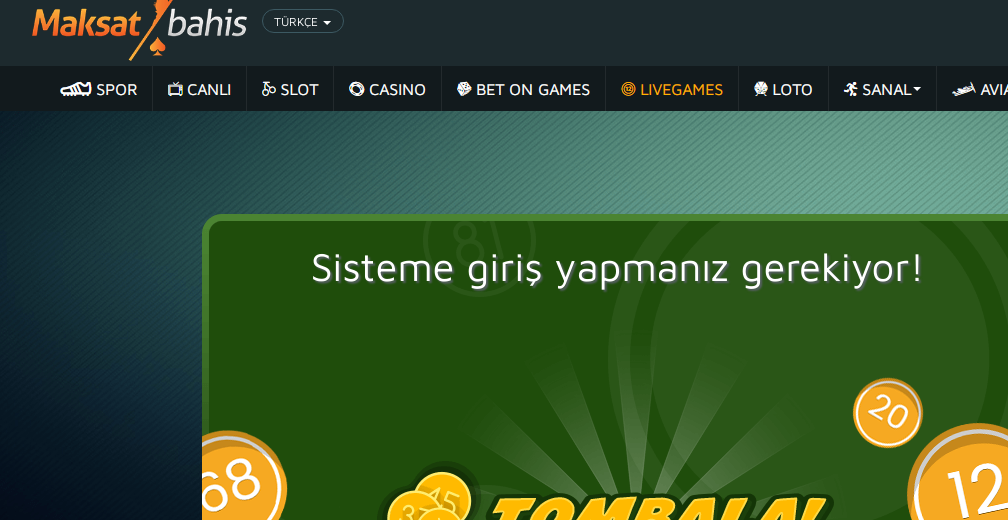Navigate to CASINO
This screenshot has width=1008, height=520.
point(387,89)
